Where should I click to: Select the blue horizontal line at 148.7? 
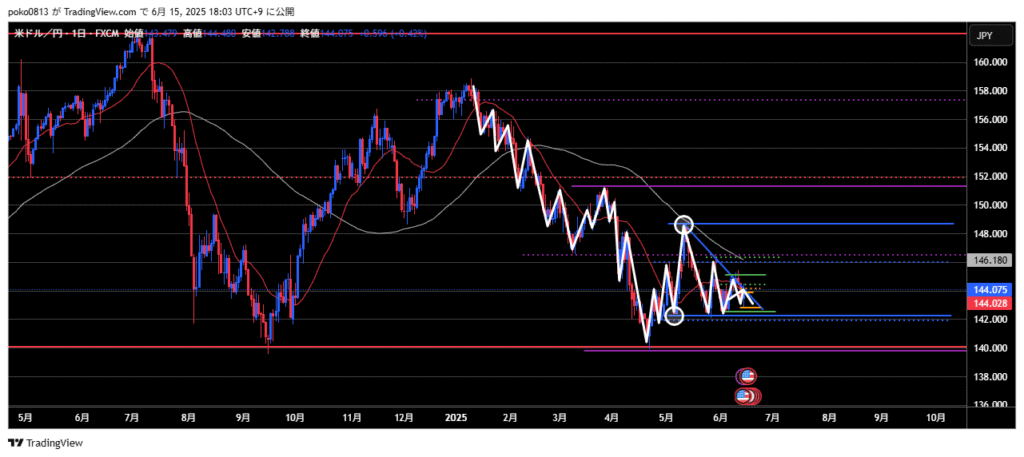850,224
